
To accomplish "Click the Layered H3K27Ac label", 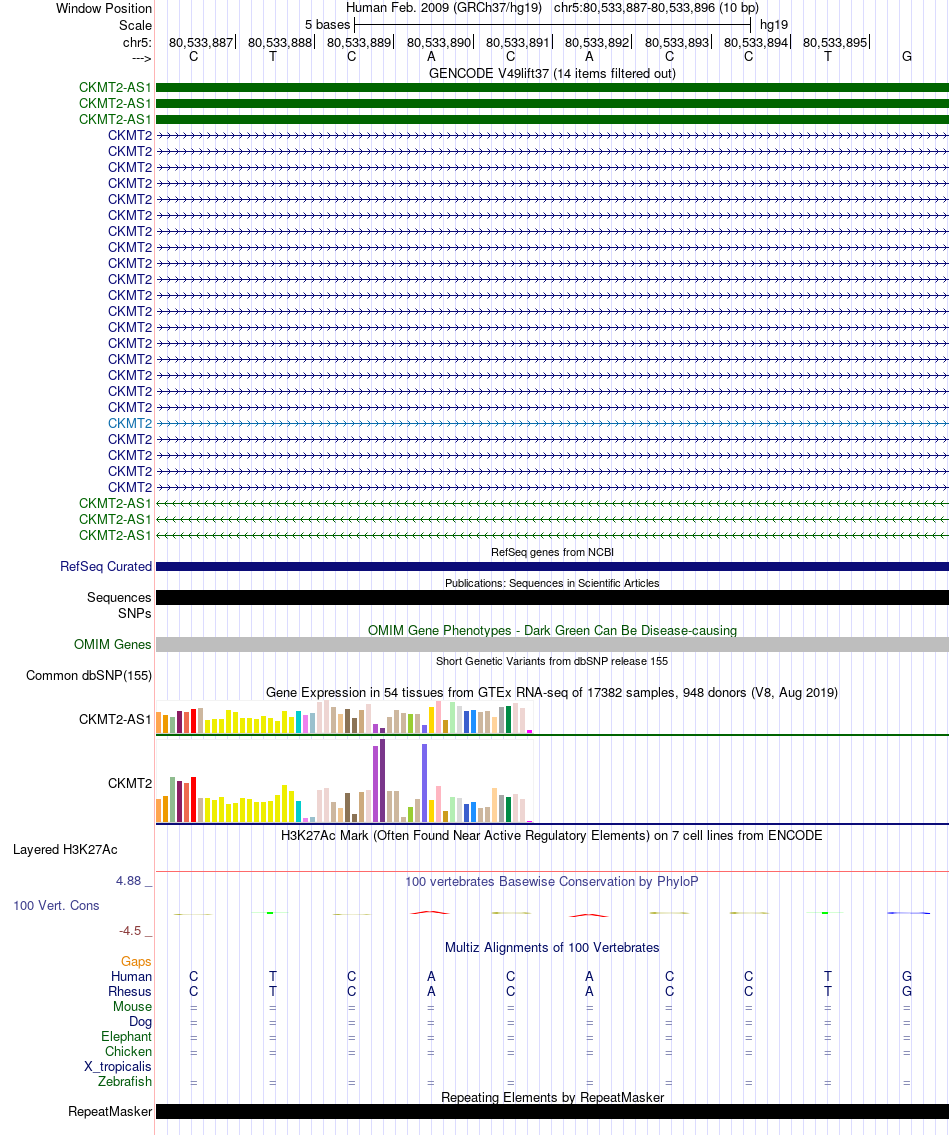I will click(x=65, y=850).
